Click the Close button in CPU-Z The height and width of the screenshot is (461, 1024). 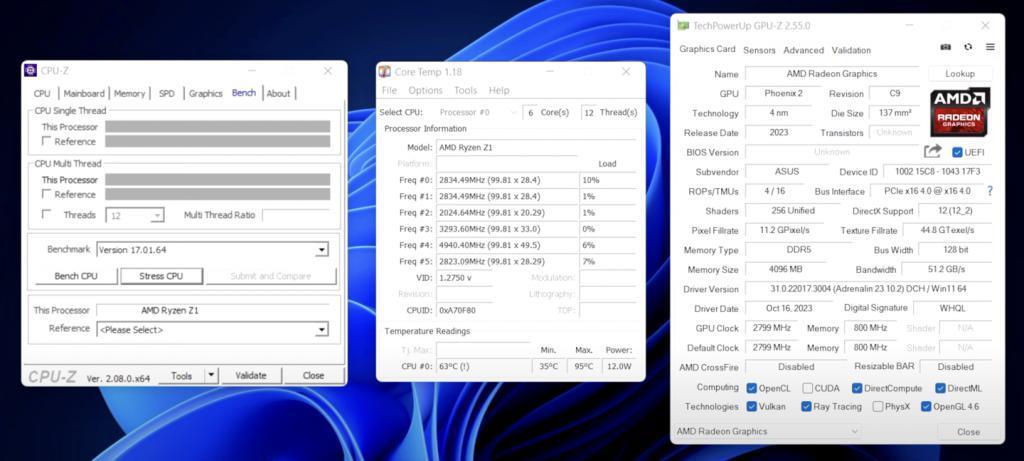313,375
